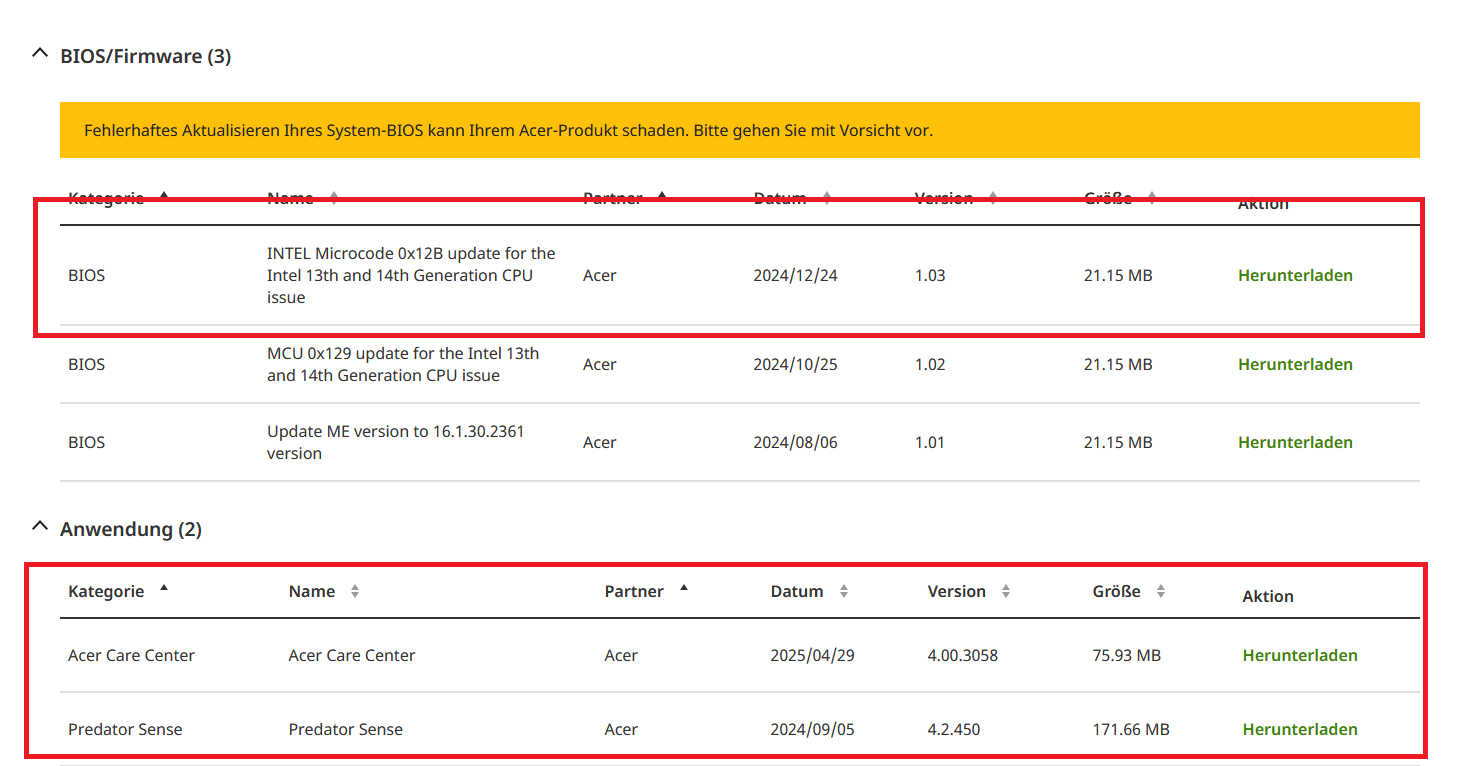This screenshot has height=766, width=1466.
Task: Click sort arrow beside Partner in Anwendung table
Action: 684,588
